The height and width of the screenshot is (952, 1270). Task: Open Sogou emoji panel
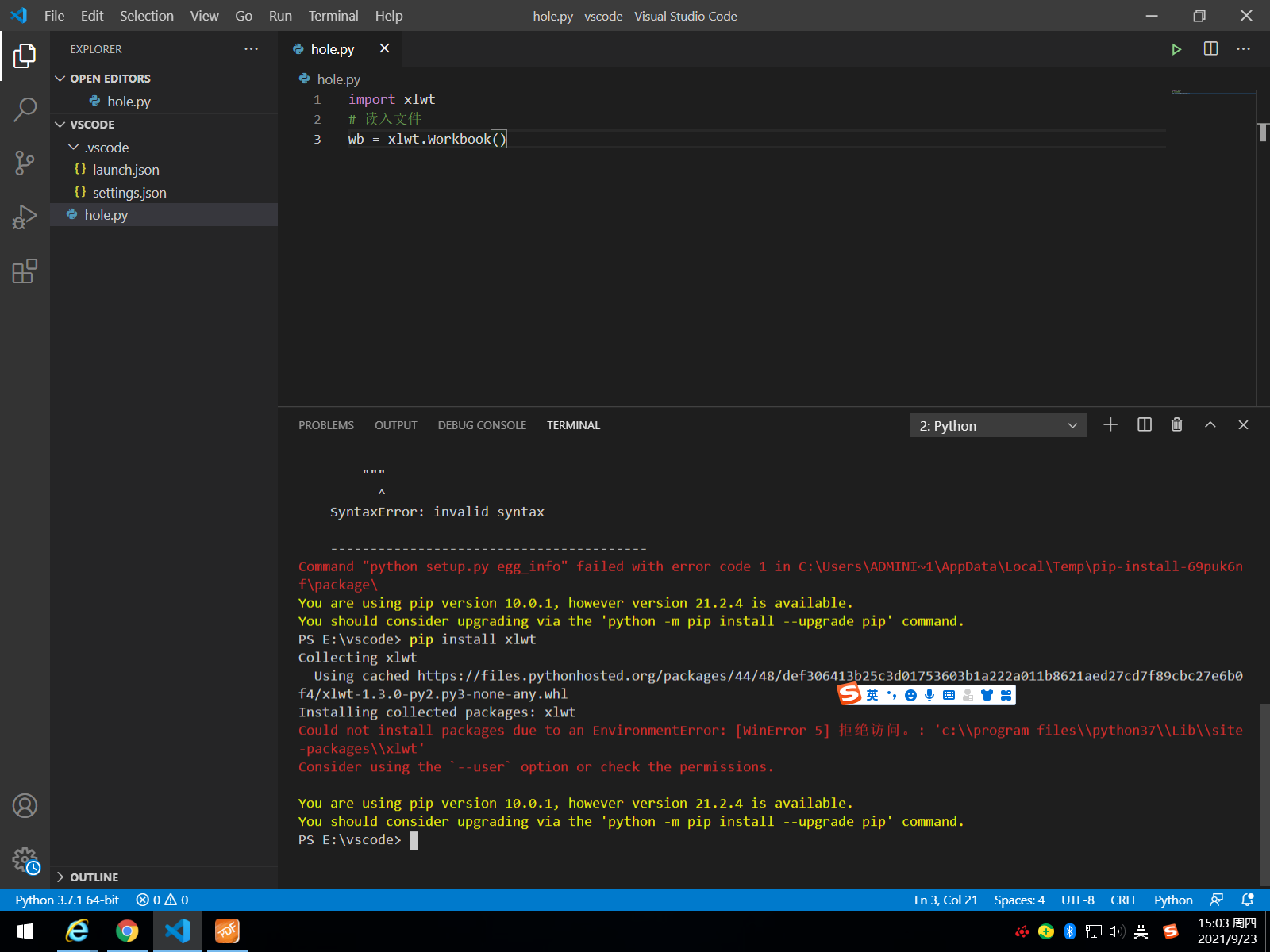tap(910, 696)
